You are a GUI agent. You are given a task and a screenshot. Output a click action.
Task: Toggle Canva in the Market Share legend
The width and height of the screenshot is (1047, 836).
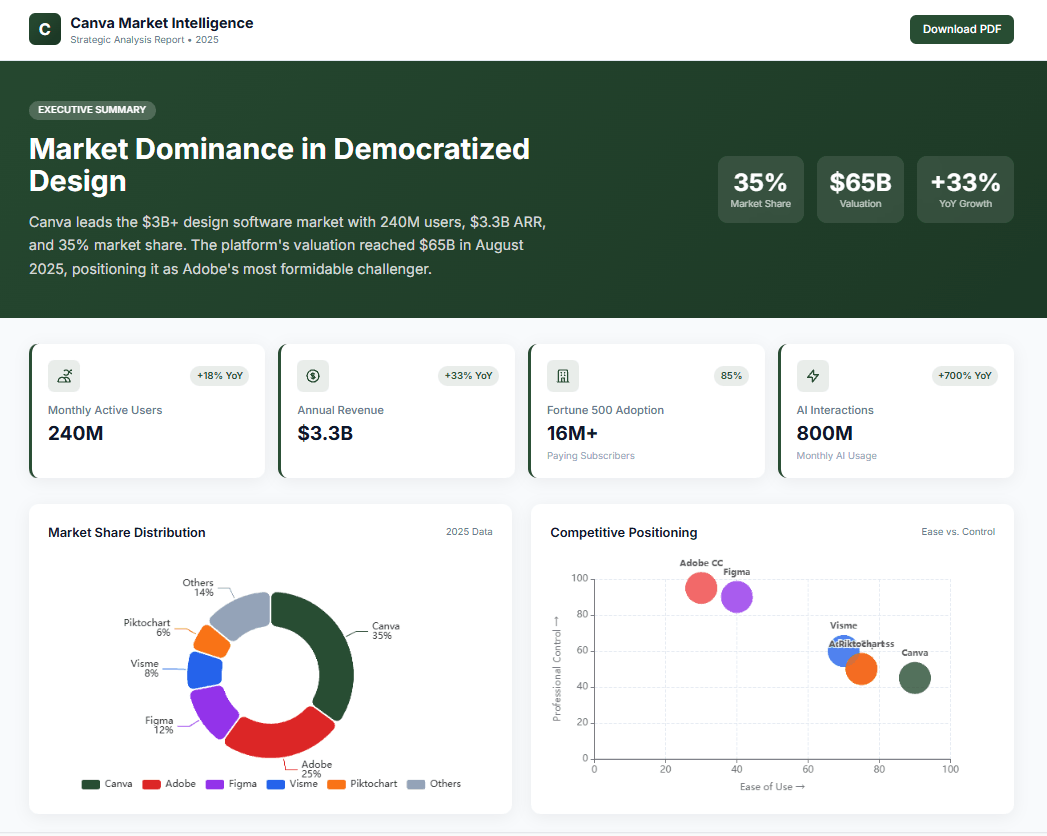[x=106, y=784]
